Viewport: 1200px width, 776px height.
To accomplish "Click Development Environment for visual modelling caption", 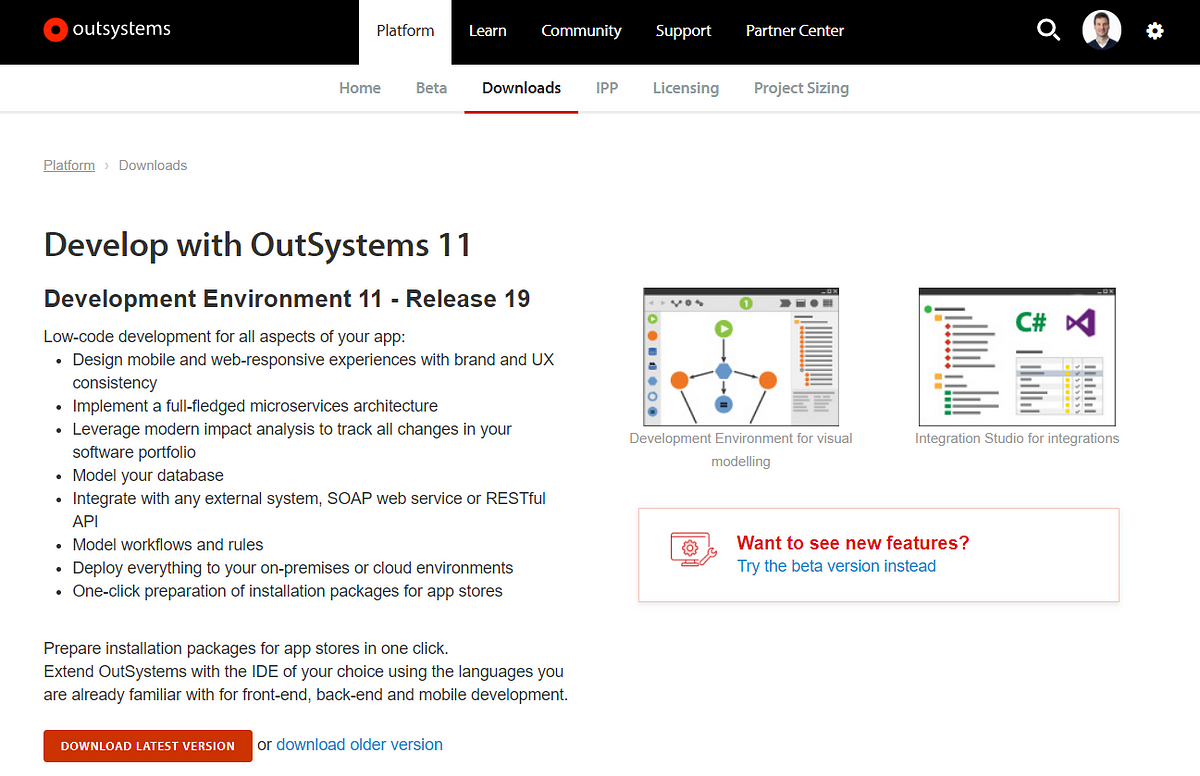I will [741, 450].
